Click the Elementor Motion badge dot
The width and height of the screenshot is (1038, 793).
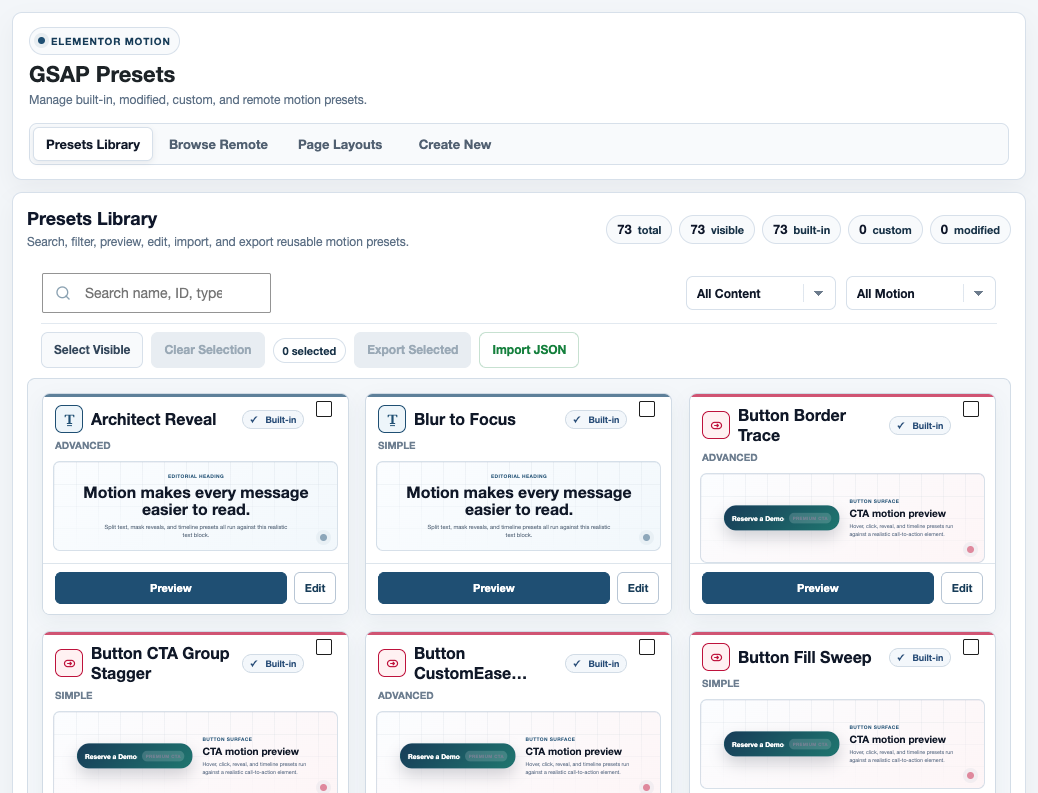[x=41, y=41]
